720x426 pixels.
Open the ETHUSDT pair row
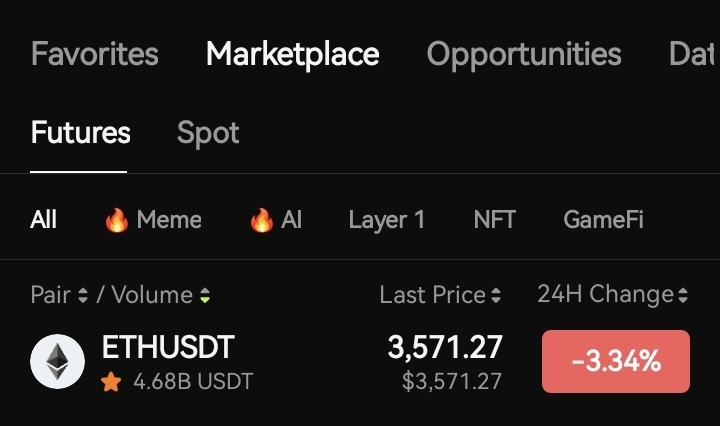point(360,362)
